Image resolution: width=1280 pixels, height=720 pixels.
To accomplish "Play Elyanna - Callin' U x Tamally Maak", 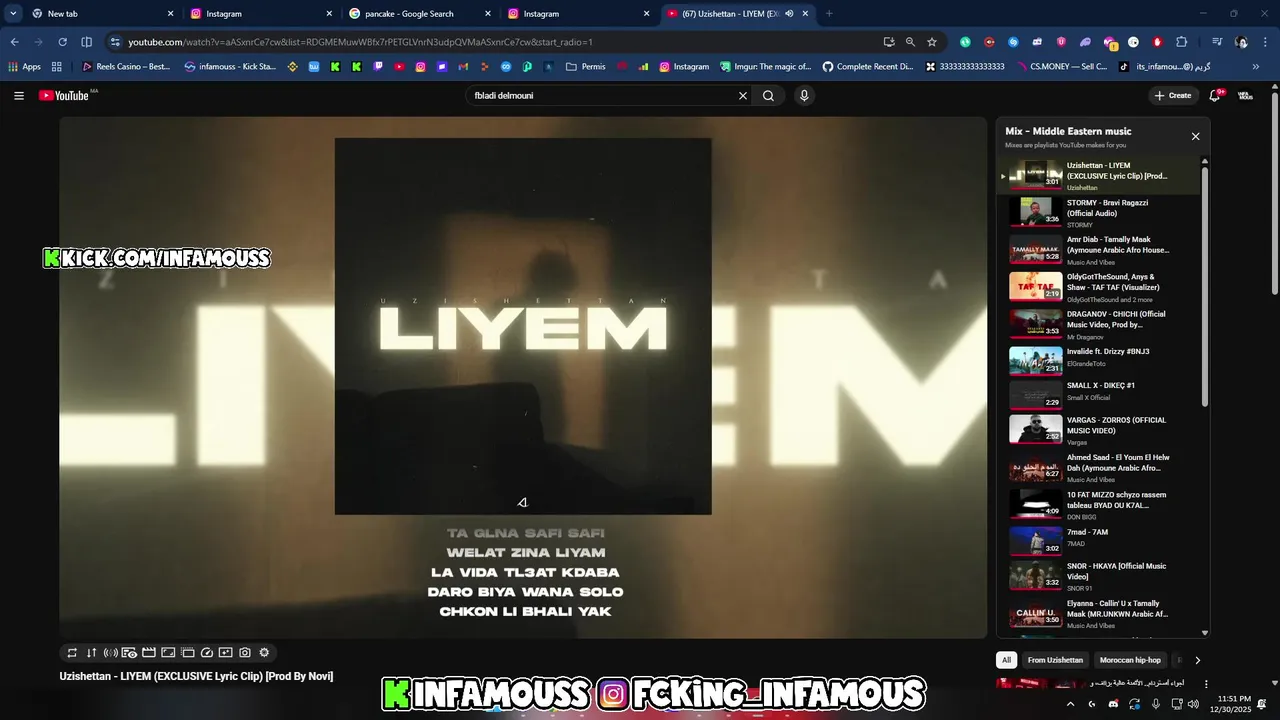I will [1100, 614].
